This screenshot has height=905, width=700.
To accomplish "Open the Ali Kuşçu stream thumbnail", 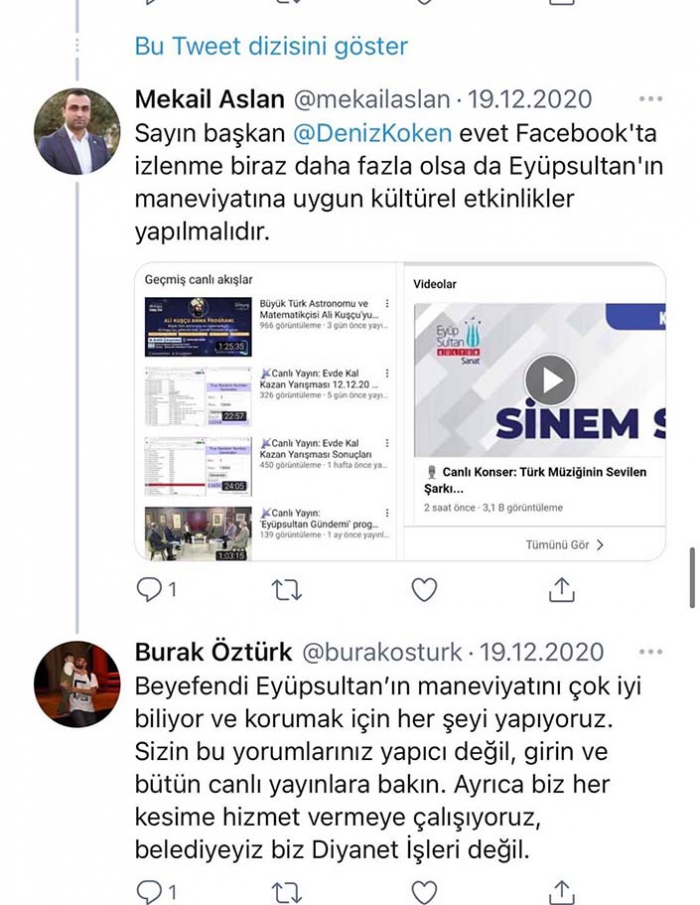I will pyautogui.click(x=198, y=327).
